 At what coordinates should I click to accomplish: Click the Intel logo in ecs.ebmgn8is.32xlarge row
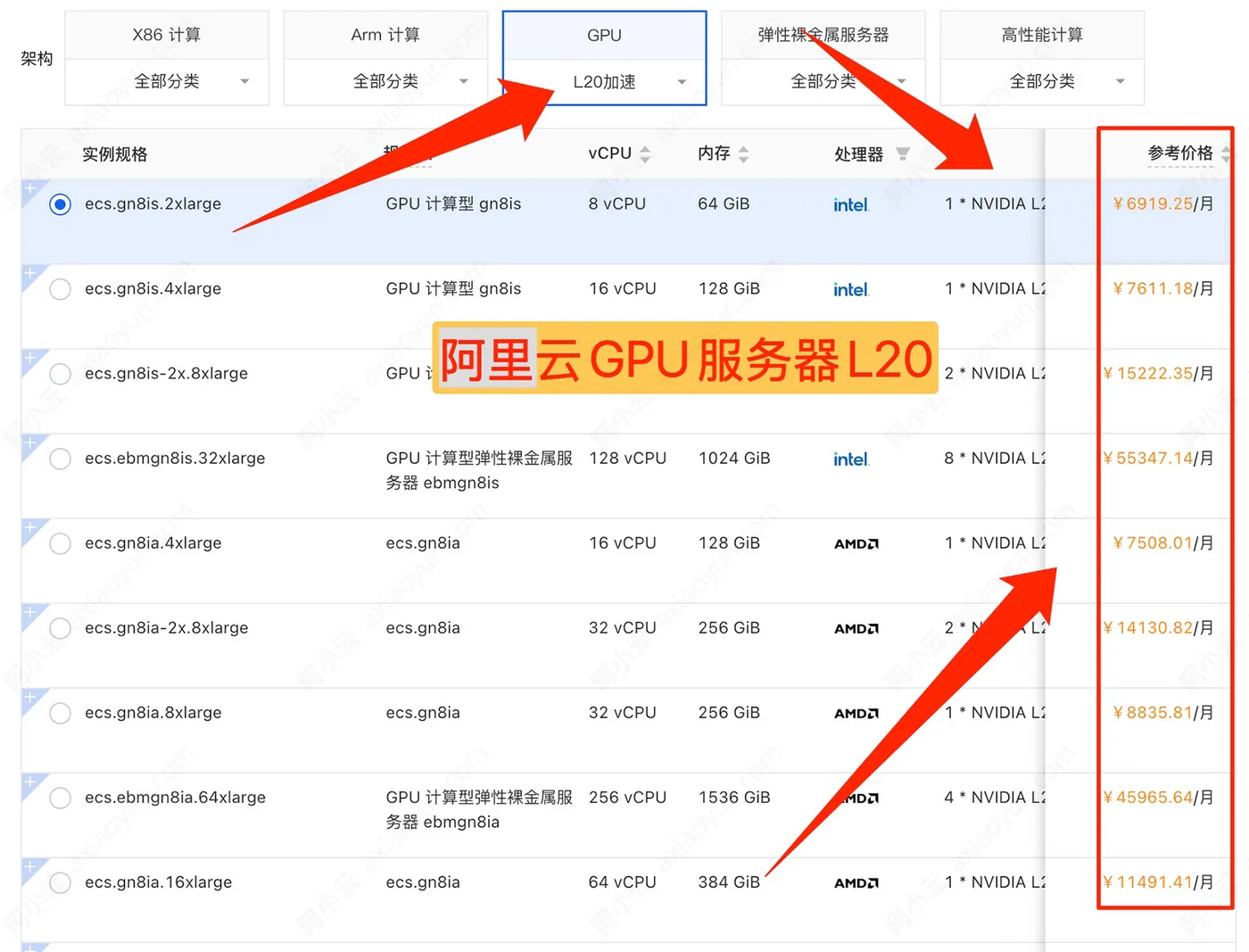point(851,459)
